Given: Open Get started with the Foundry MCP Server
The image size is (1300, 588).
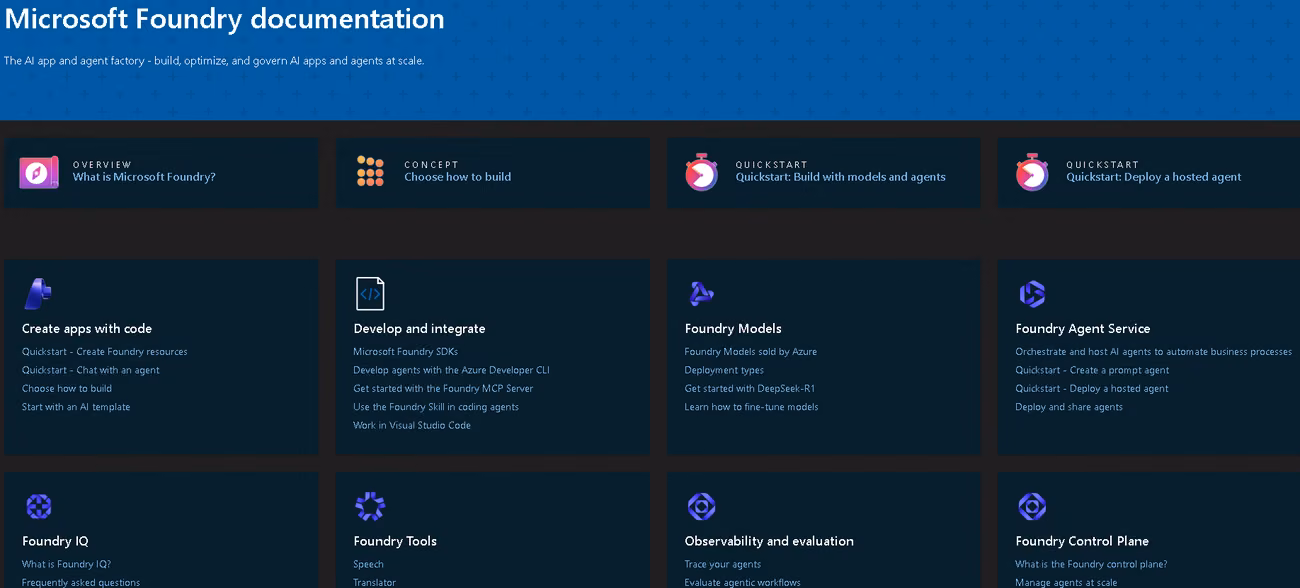Looking at the screenshot, I should (443, 389).
